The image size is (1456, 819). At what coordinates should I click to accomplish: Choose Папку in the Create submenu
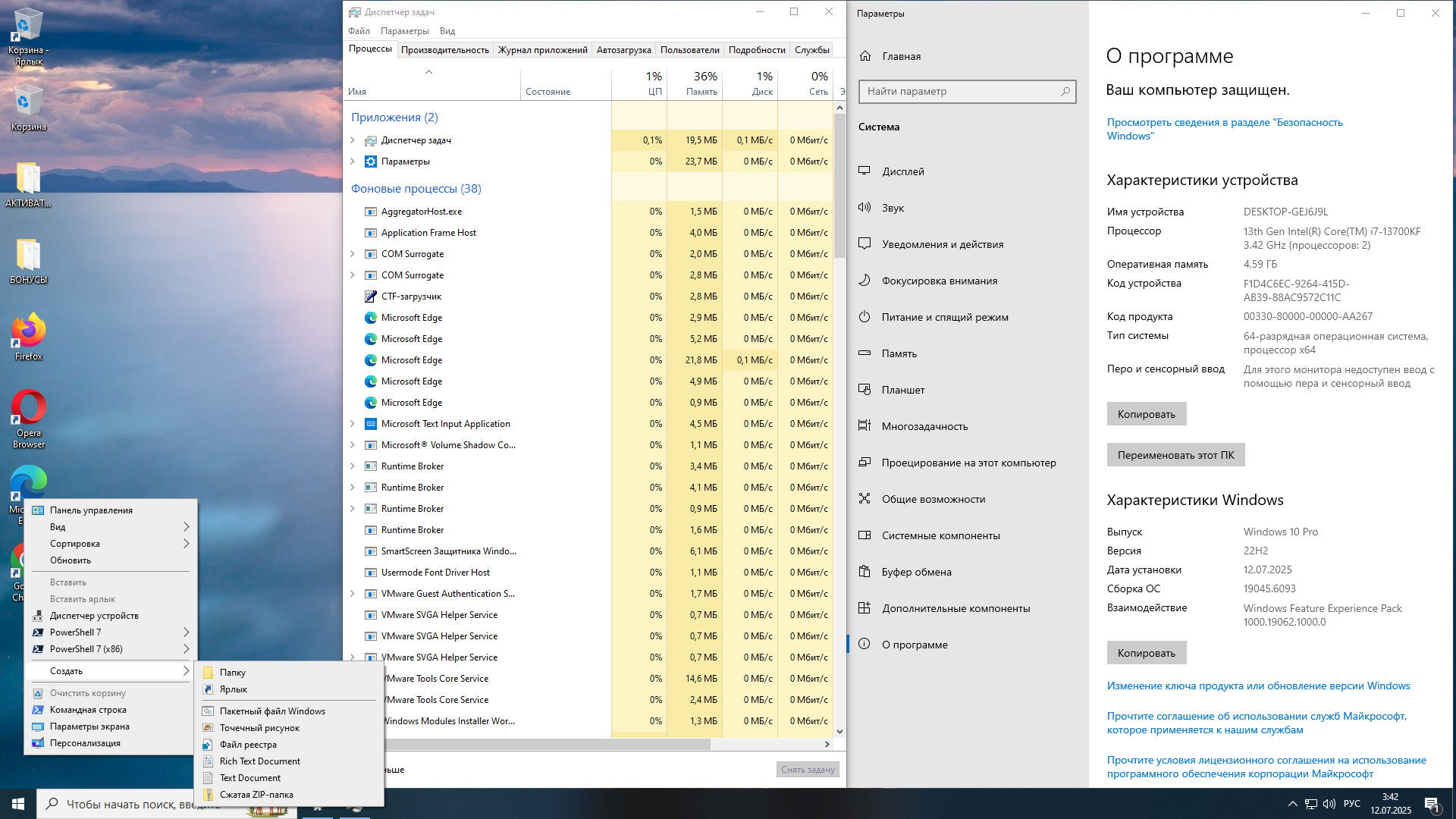tap(289, 673)
